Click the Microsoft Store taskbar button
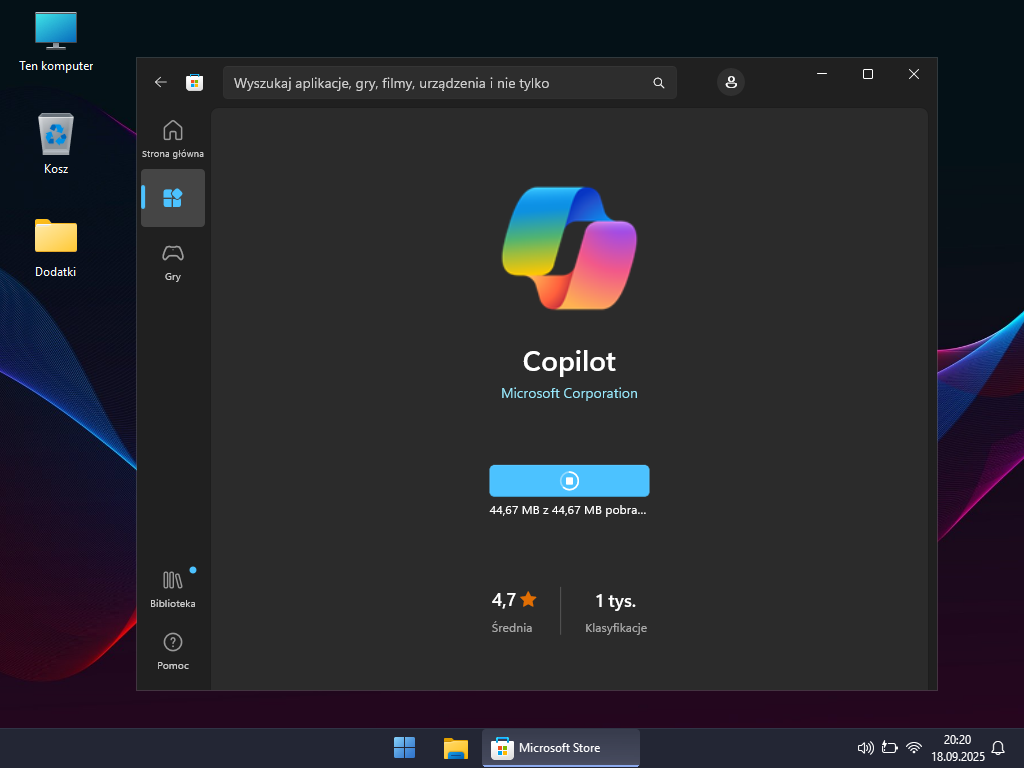The image size is (1024, 768). coord(561,748)
